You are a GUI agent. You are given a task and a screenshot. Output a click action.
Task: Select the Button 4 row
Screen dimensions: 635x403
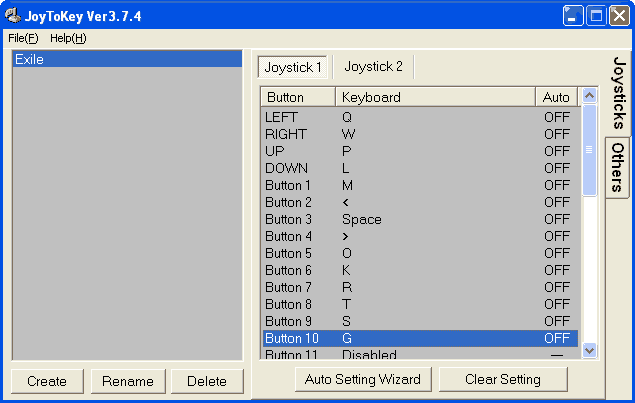coord(420,236)
